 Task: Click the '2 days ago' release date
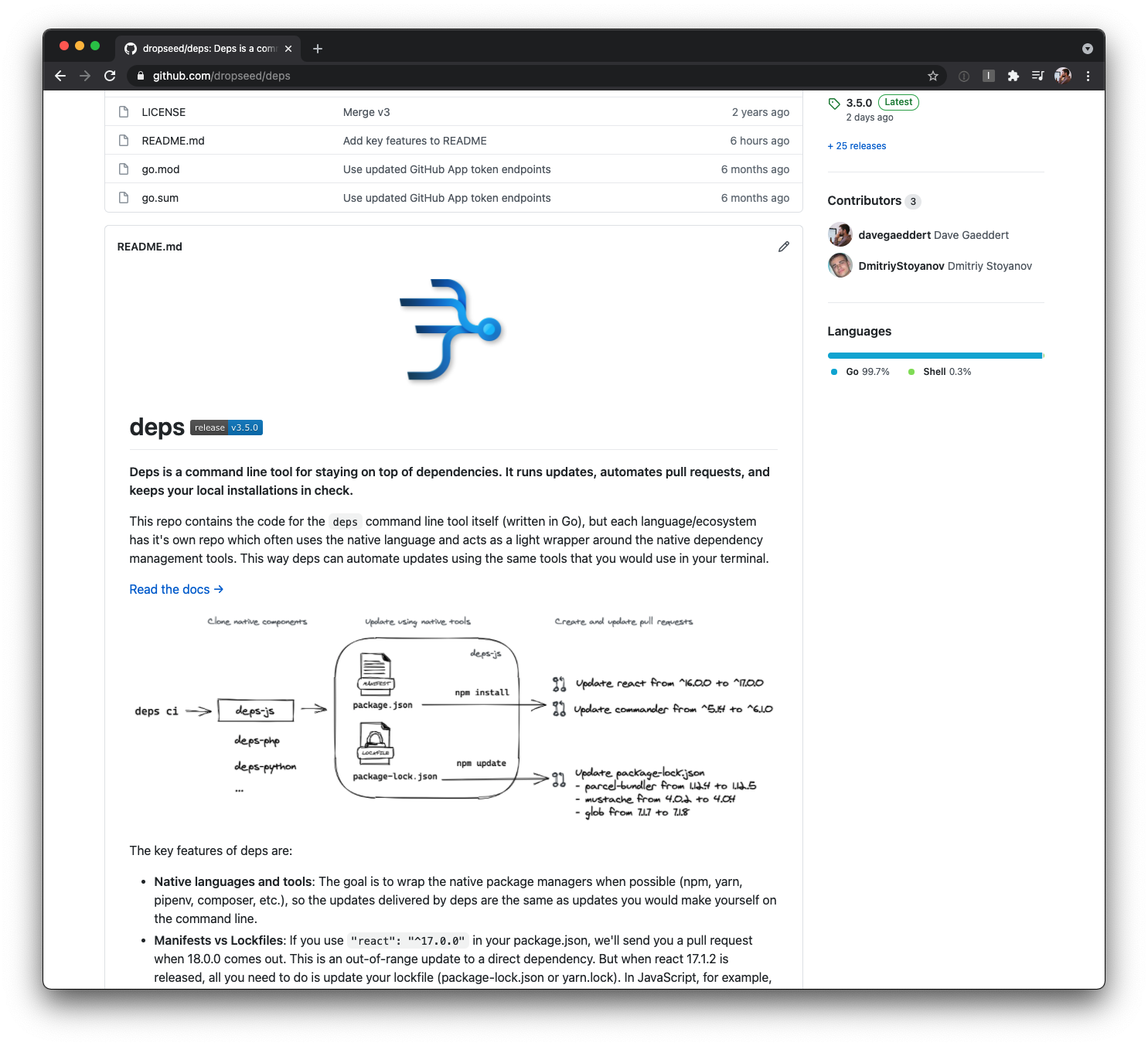(x=870, y=118)
